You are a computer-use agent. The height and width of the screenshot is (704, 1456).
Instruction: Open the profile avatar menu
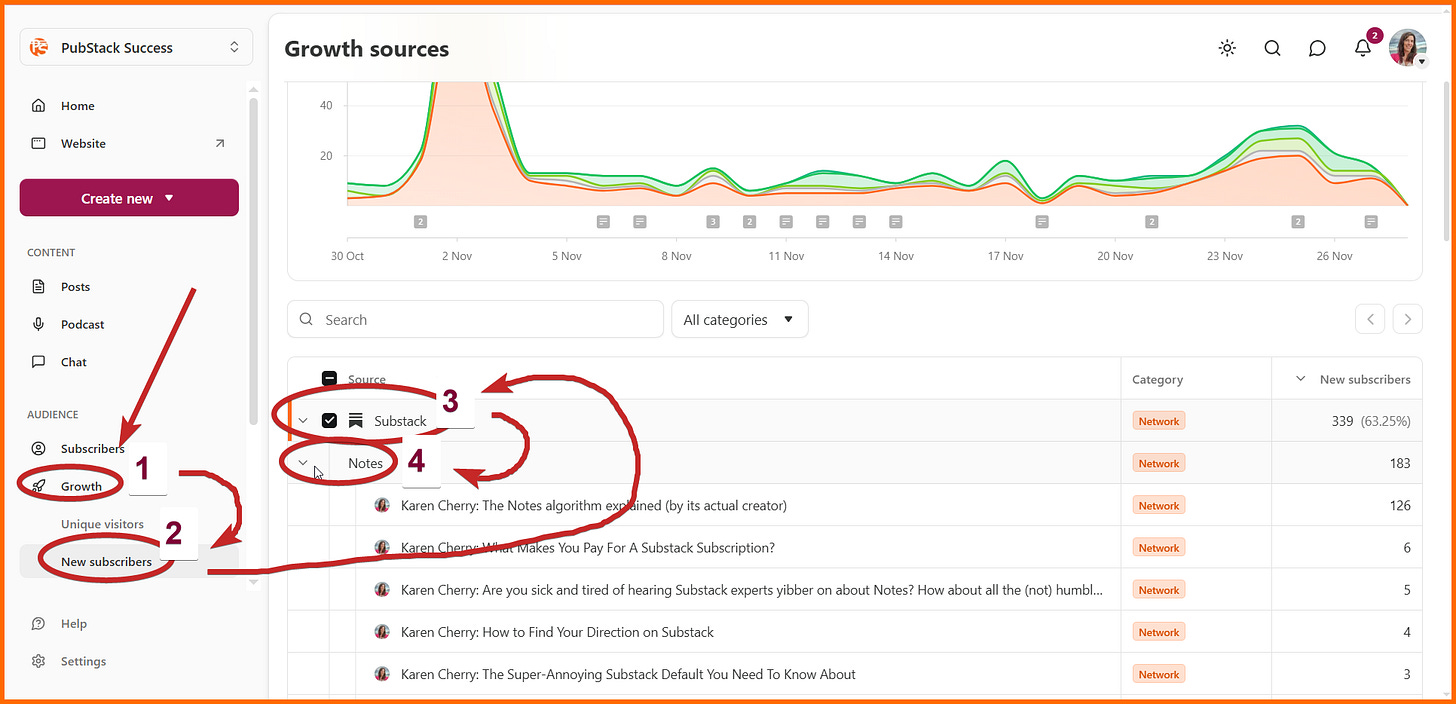click(x=1408, y=48)
